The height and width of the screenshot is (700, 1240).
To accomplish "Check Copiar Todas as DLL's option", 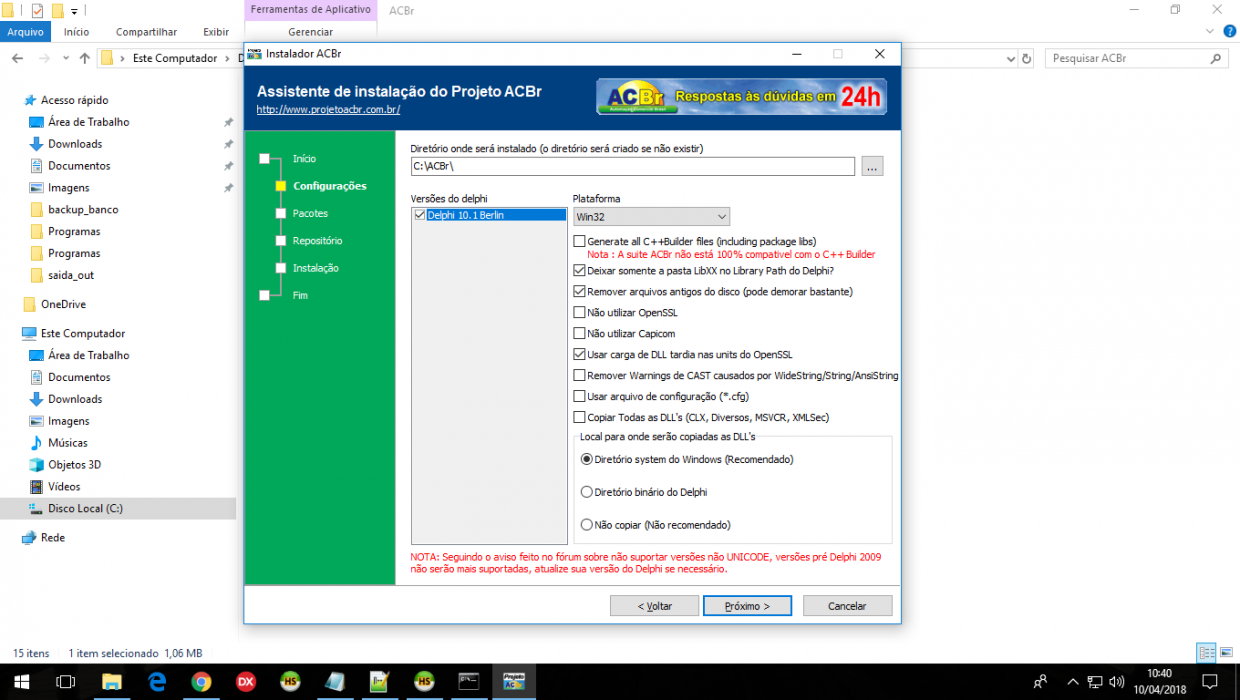I will 579,417.
